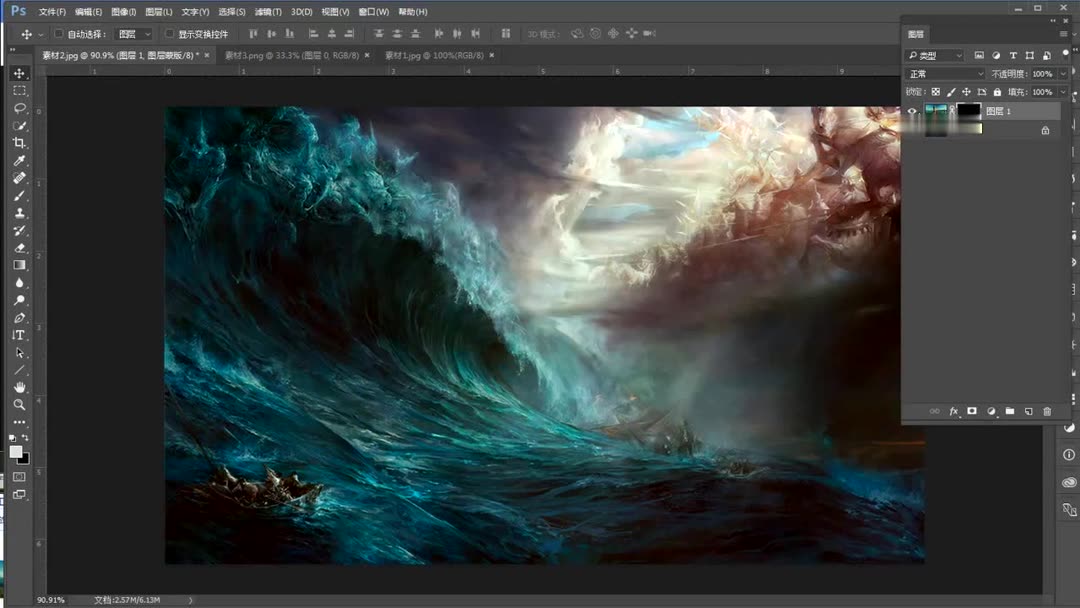Viewport: 1080px width, 608px height.
Task: Open the layer styles fx menu
Action: click(x=954, y=411)
